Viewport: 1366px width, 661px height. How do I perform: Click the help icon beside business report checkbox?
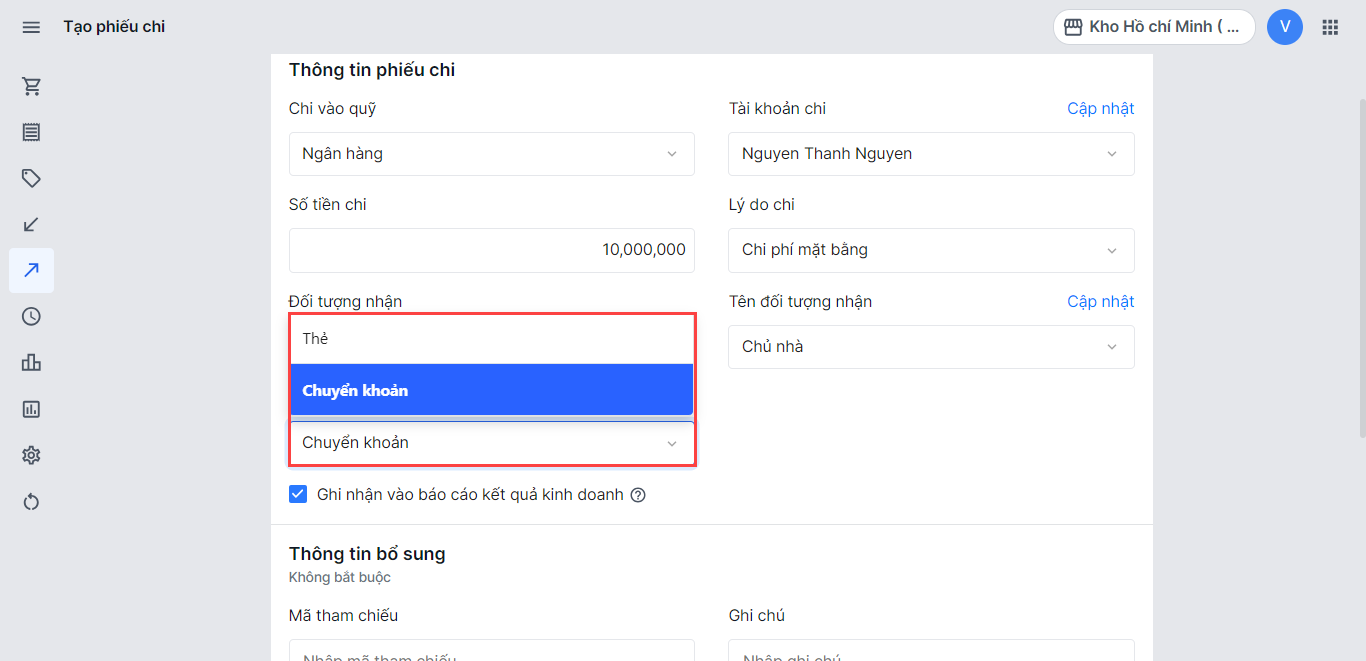point(638,495)
